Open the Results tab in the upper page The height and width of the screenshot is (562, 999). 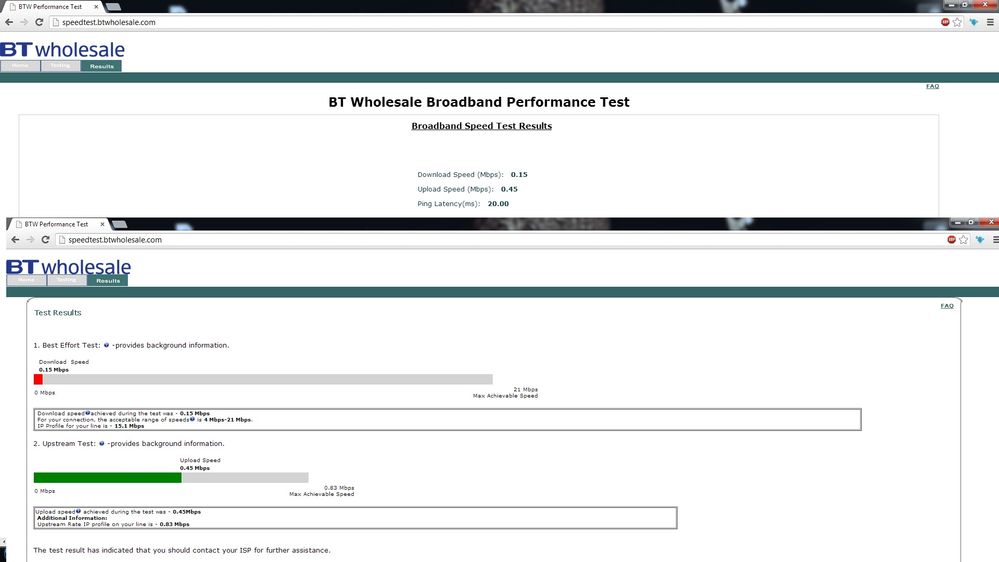click(101, 66)
